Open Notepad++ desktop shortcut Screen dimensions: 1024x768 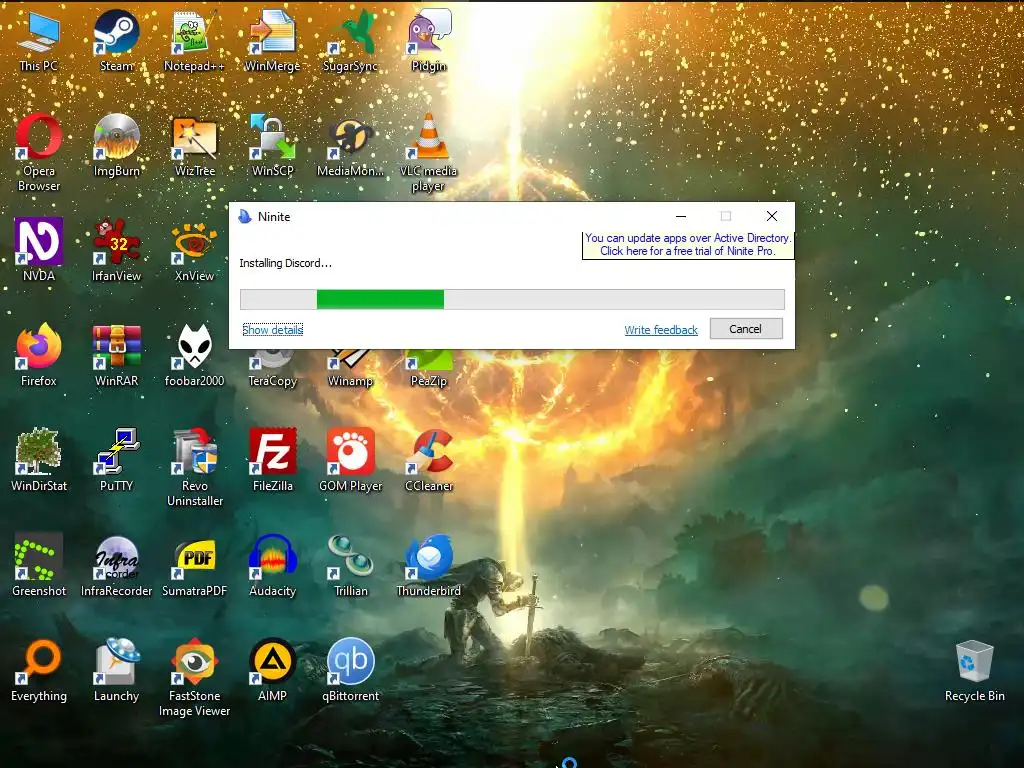(194, 39)
